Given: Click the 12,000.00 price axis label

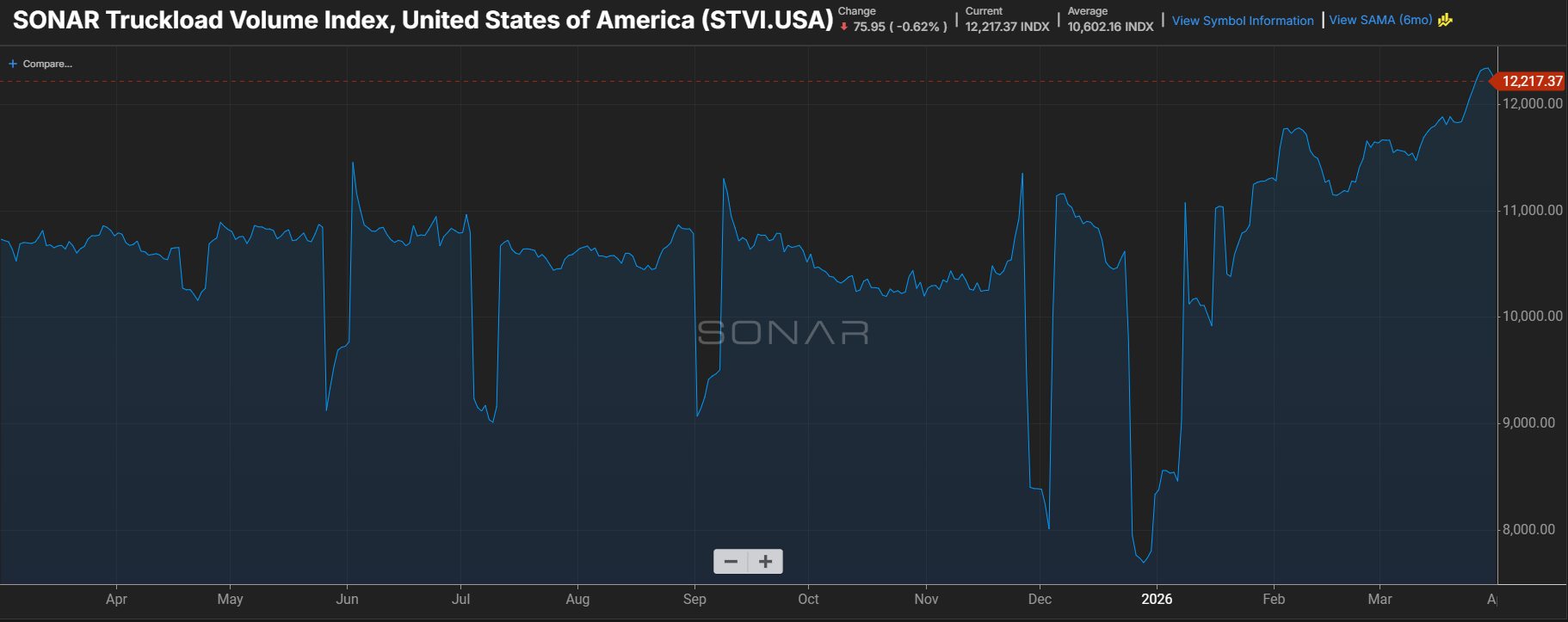Looking at the screenshot, I should point(1532,103).
